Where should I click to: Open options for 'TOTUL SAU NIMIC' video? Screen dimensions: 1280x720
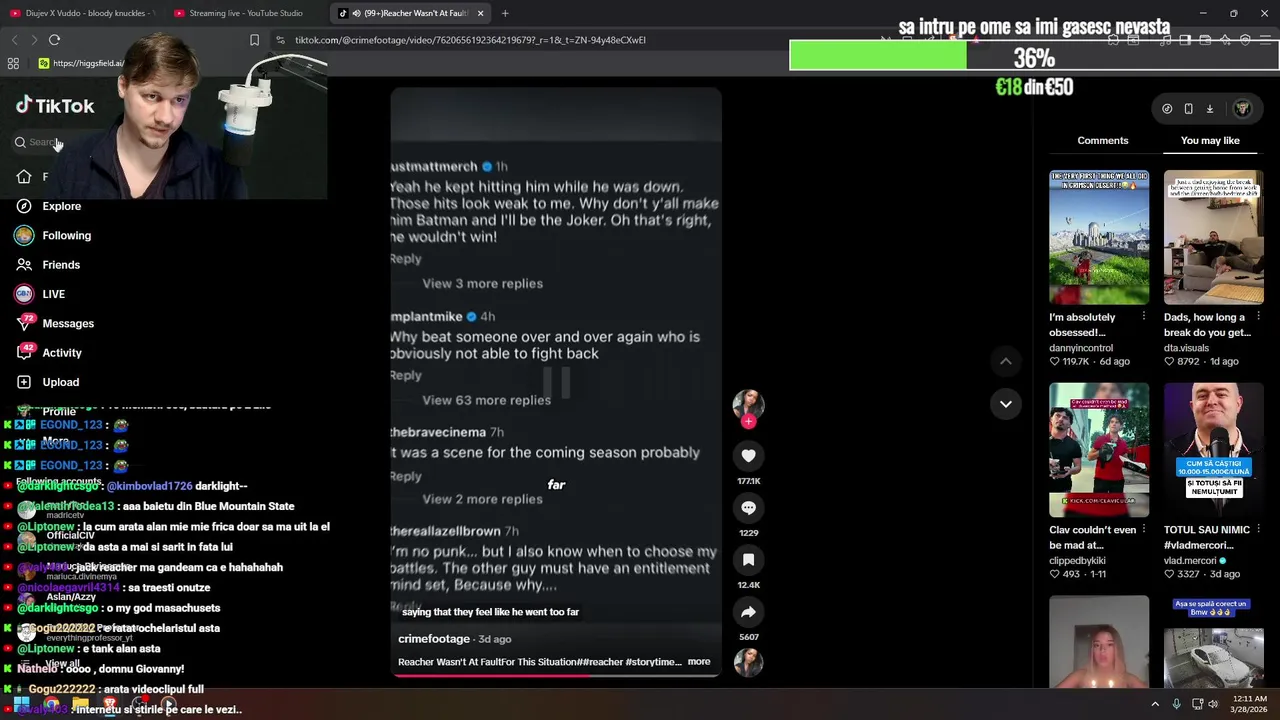(x=1258, y=530)
